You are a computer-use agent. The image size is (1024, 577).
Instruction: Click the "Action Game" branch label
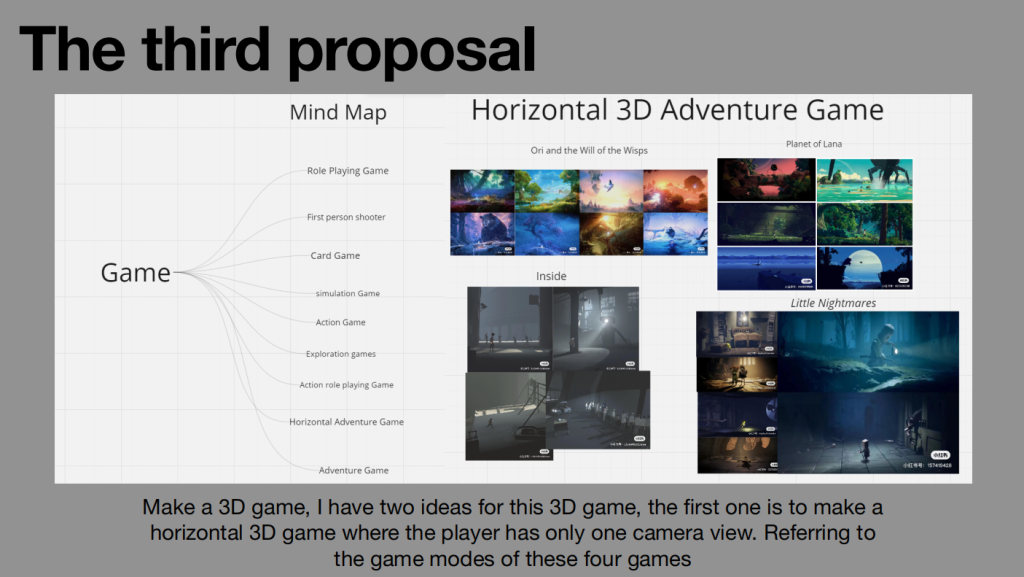(x=340, y=322)
